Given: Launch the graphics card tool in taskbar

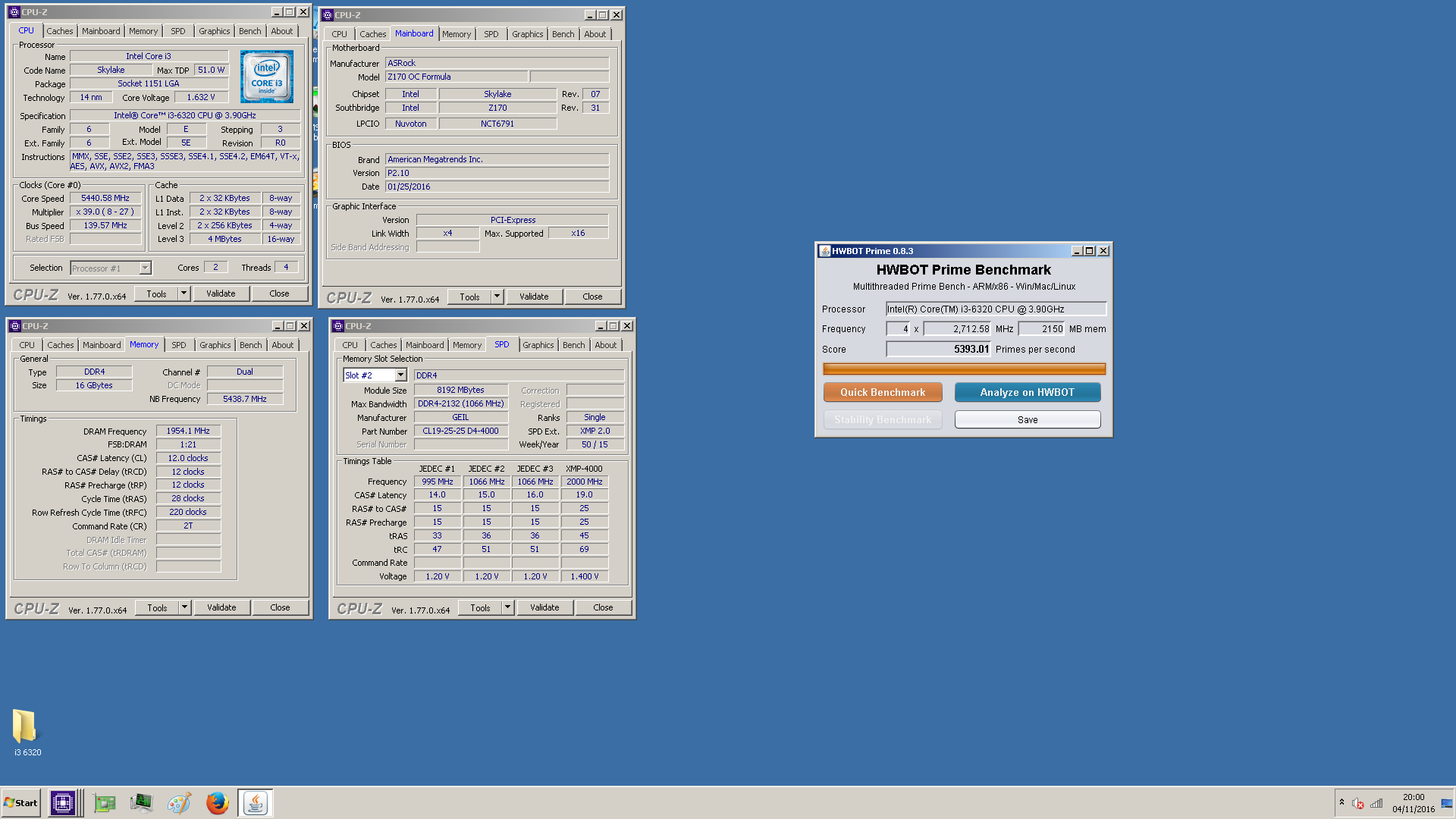Looking at the screenshot, I should pyautogui.click(x=104, y=802).
